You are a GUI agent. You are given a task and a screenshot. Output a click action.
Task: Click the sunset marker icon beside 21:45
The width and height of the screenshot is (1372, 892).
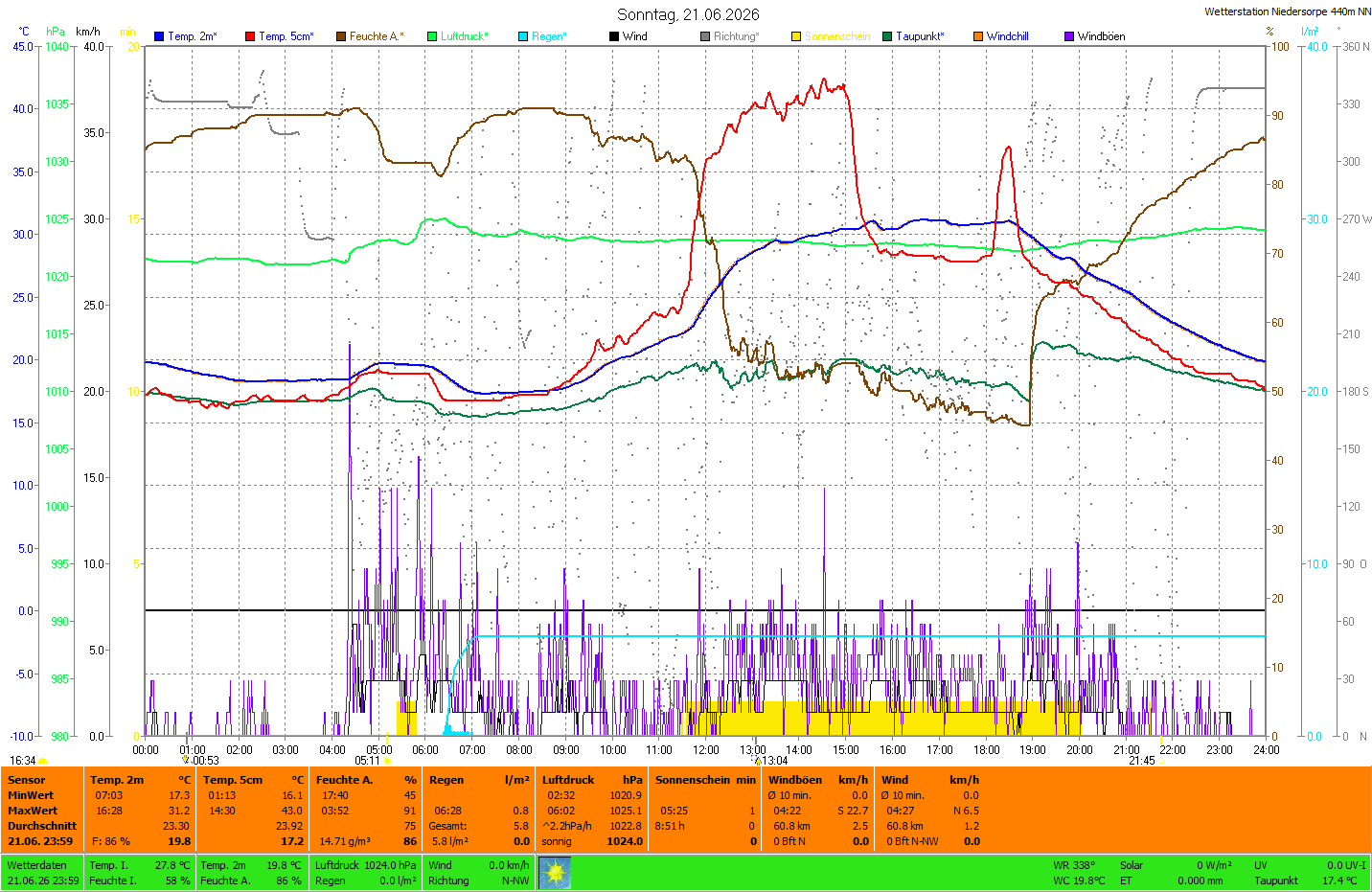pyautogui.click(x=1163, y=761)
